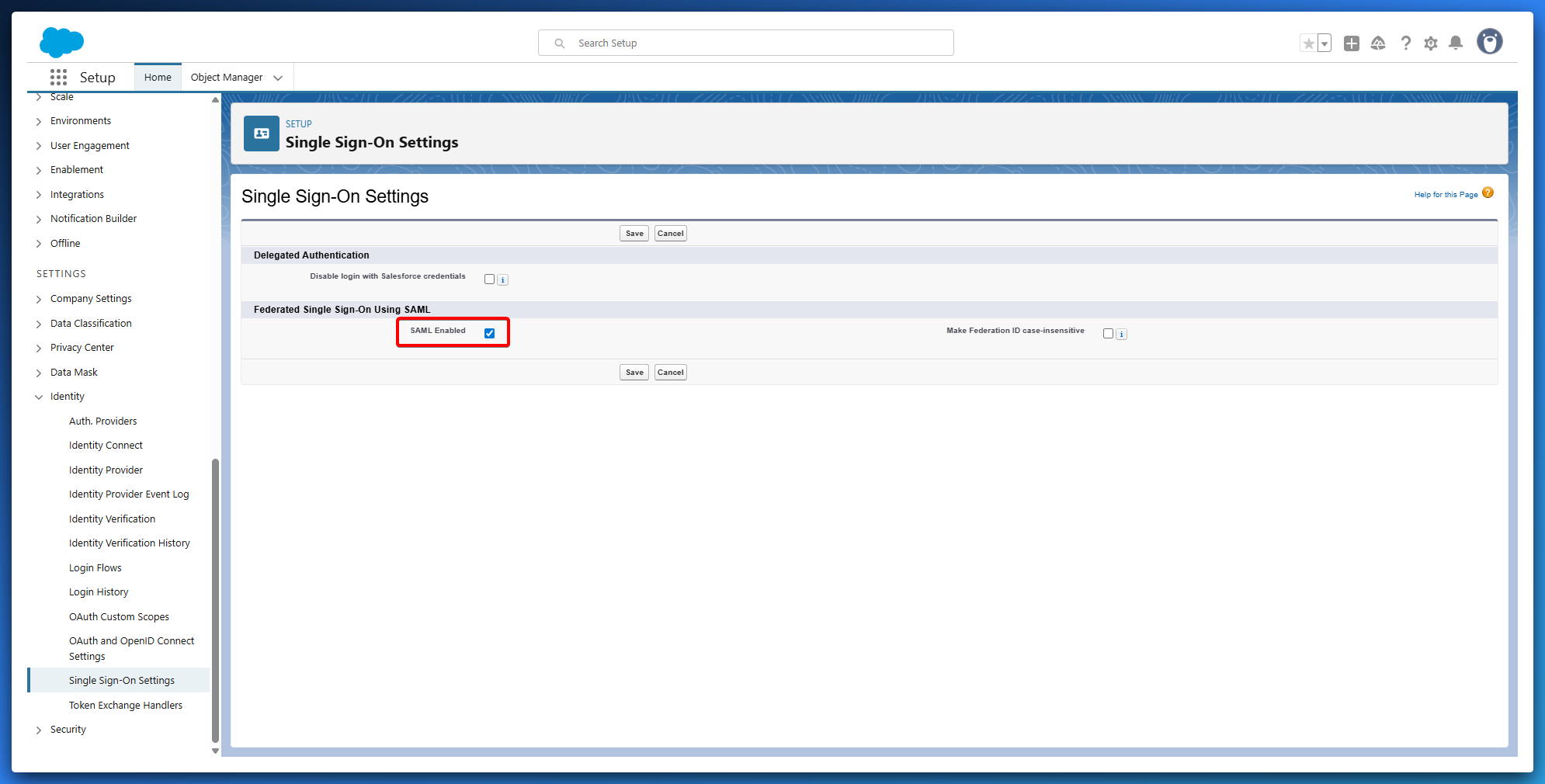1545x784 pixels.
Task: Uncheck the SAML Enabled checkbox
Action: pyautogui.click(x=489, y=333)
